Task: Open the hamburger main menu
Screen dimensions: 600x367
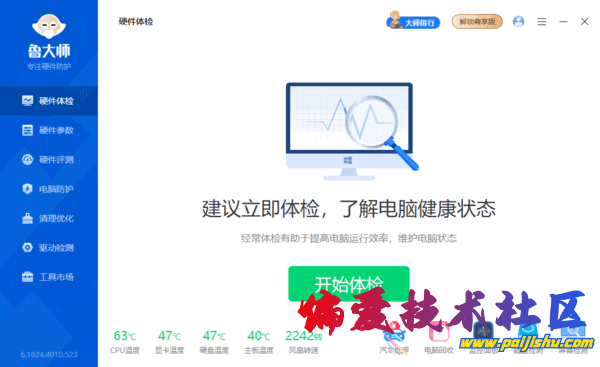Action: pyautogui.click(x=541, y=22)
